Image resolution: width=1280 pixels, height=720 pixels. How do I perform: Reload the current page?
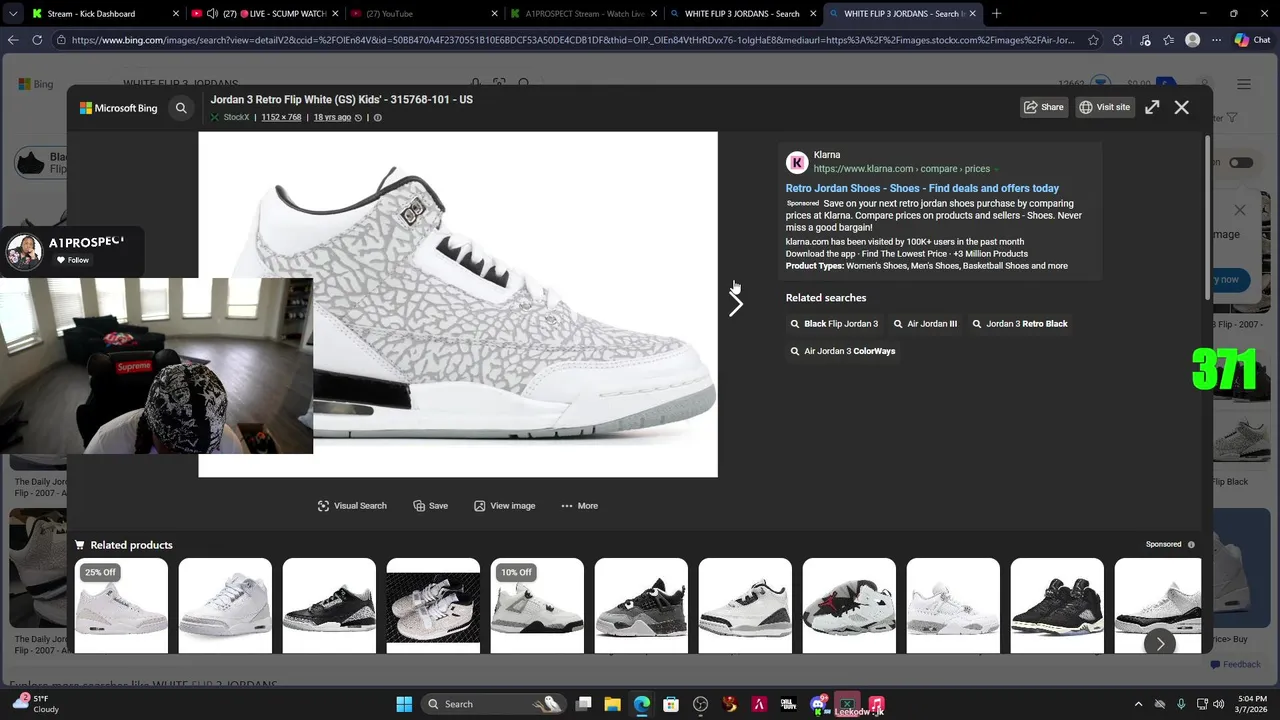(37, 40)
